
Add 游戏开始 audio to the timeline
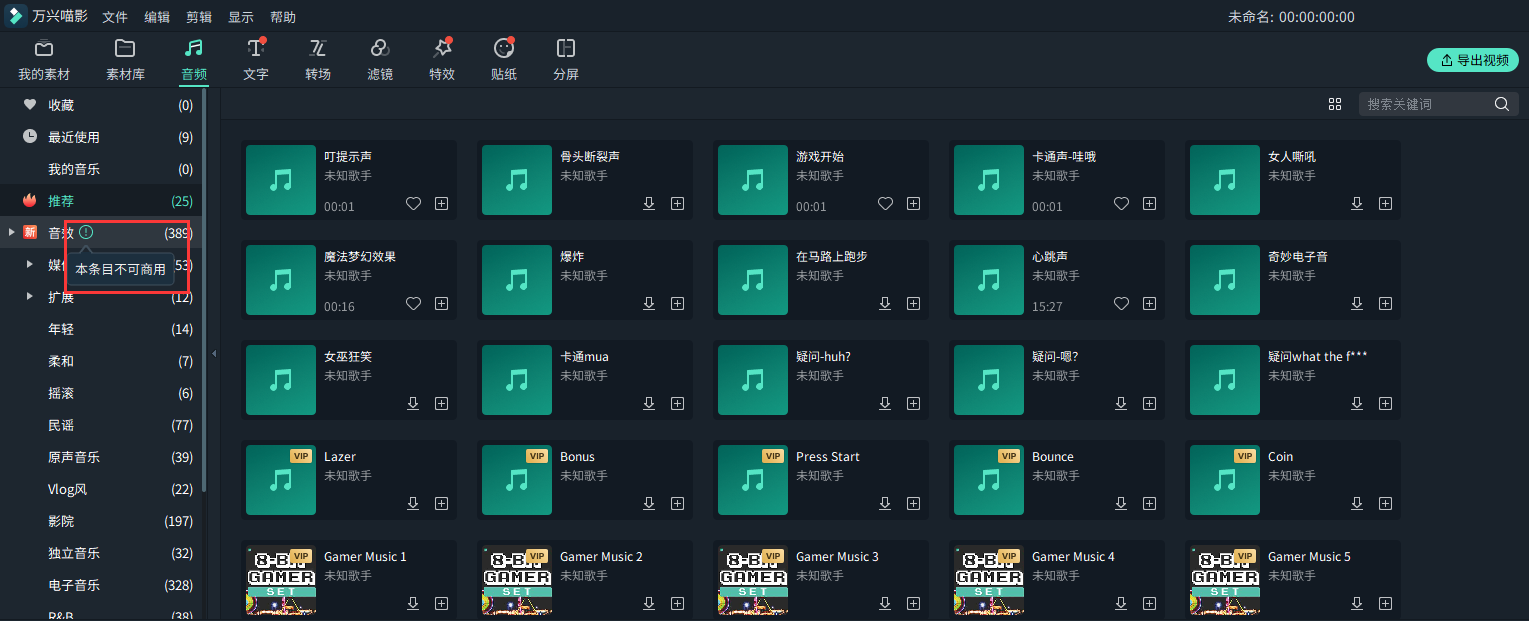point(913,204)
